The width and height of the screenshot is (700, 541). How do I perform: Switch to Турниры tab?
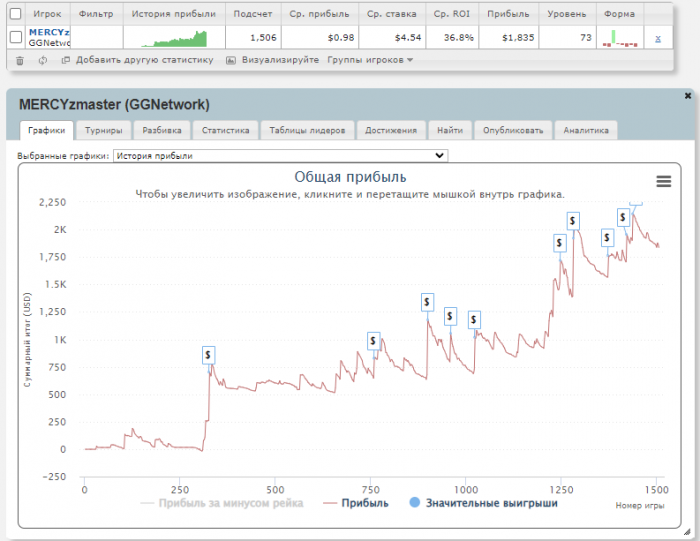pyautogui.click(x=104, y=130)
